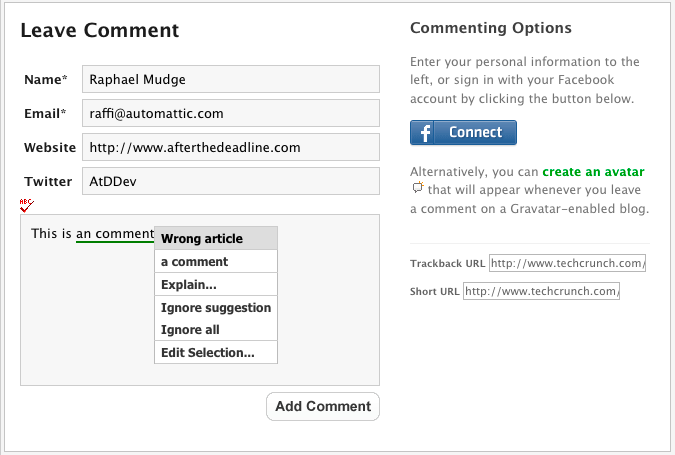
Task: Click the Trackback URL text box
Action: point(568,264)
